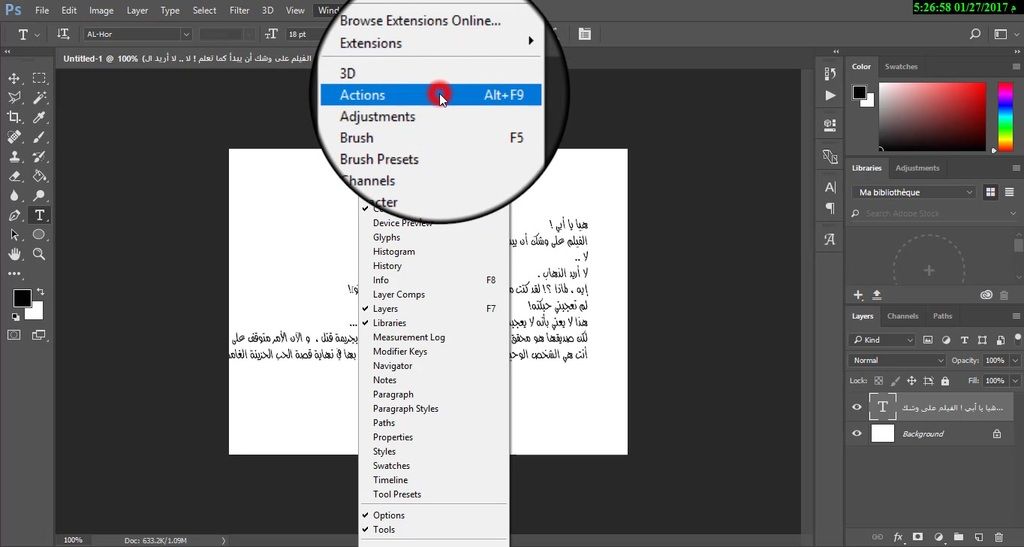
Task: Open the Filter menu
Action: pyautogui.click(x=239, y=10)
